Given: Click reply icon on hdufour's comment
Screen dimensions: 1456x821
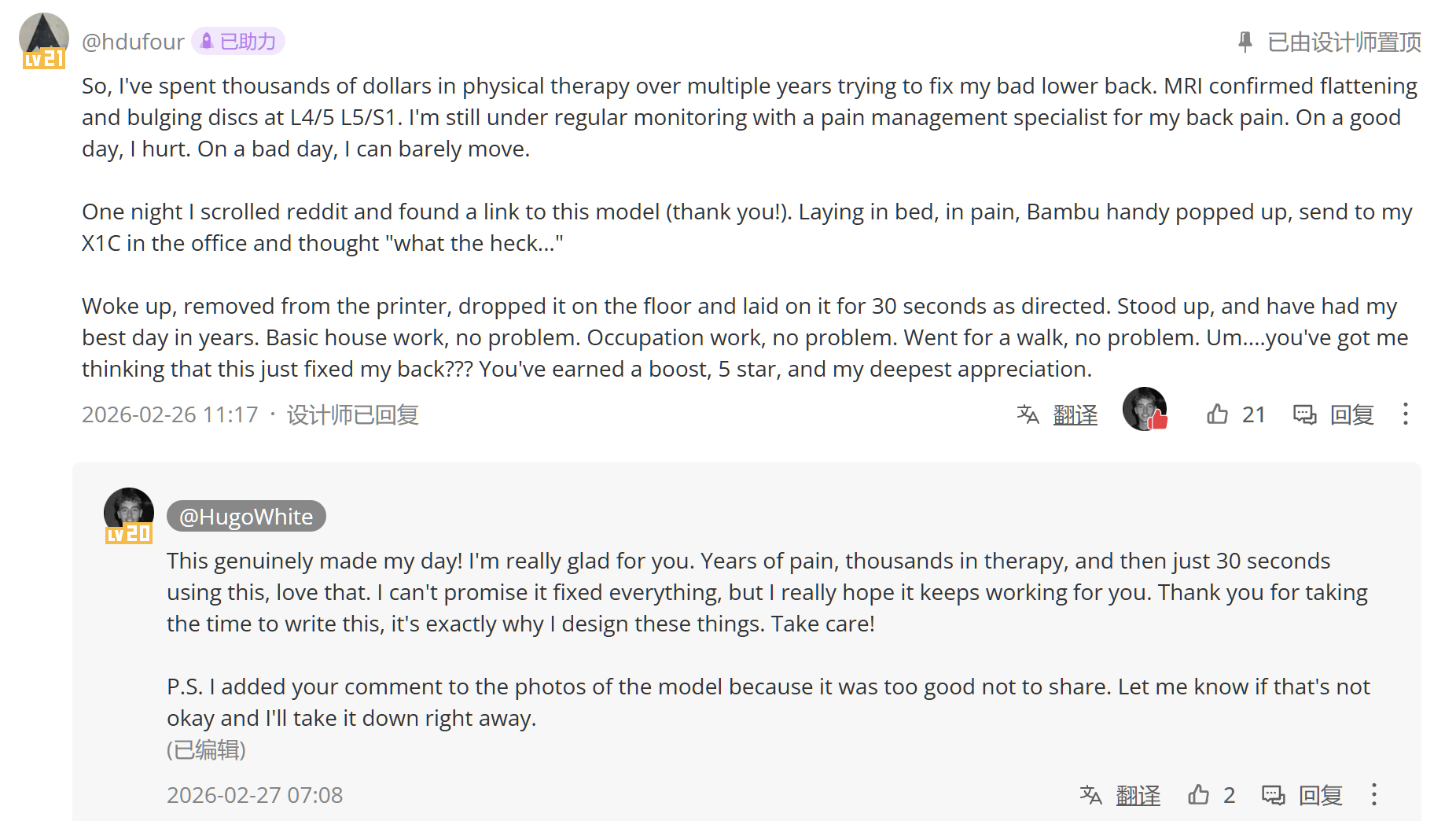Looking at the screenshot, I should [x=1305, y=414].
